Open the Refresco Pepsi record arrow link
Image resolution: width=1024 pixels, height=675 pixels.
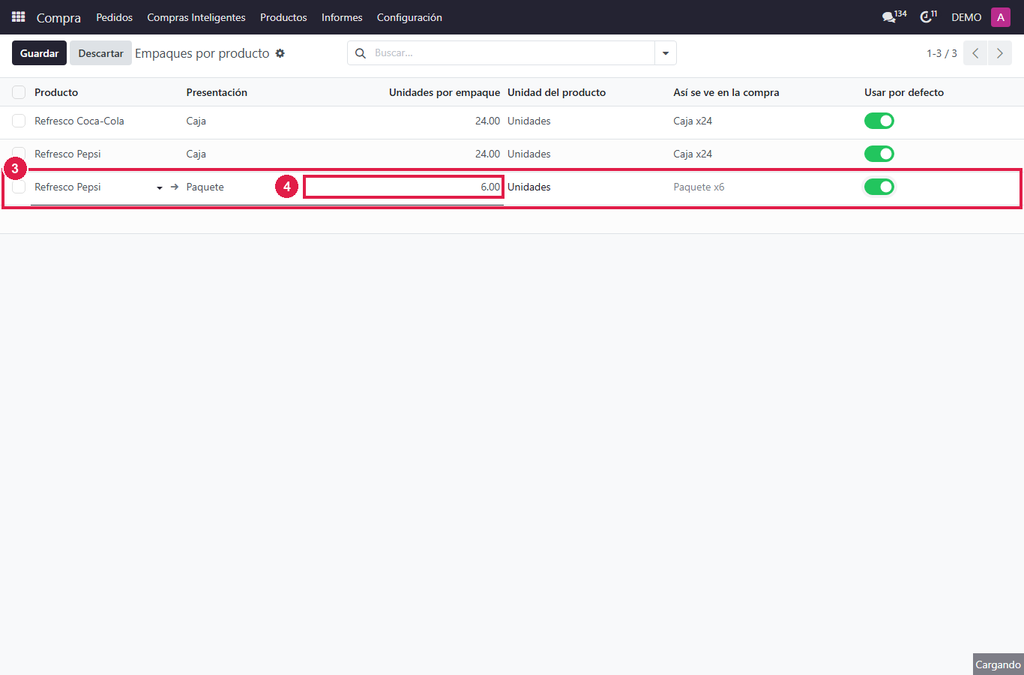tap(174, 187)
